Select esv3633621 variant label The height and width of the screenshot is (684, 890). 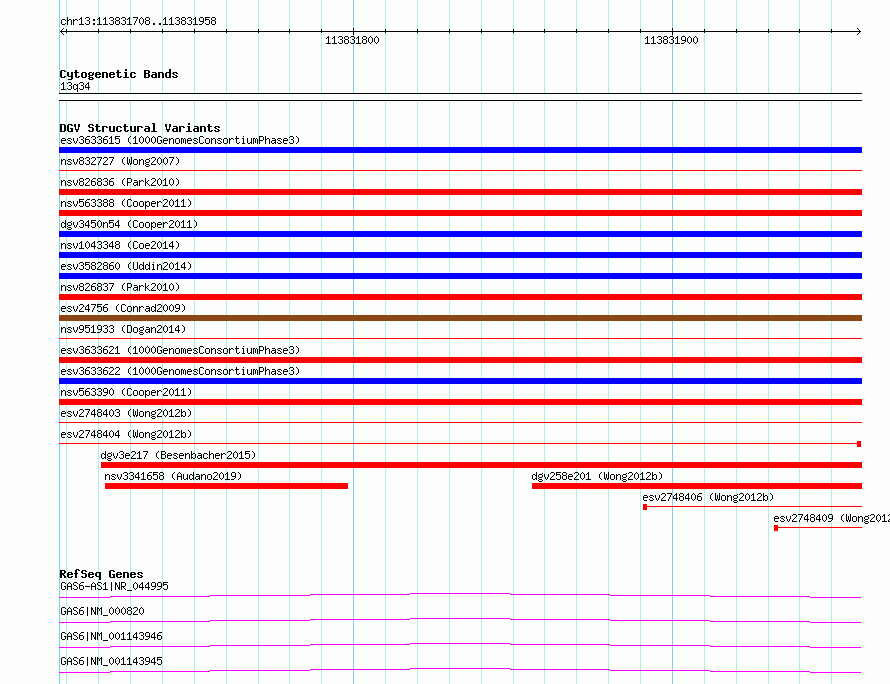[180, 350]
